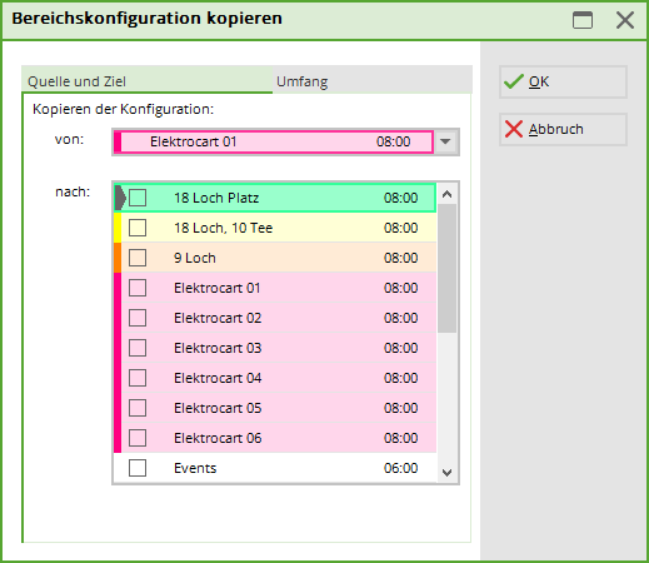The image size is (649, 563).
Task: Click the green checkmark OK icon
Action: pos(514,82)
